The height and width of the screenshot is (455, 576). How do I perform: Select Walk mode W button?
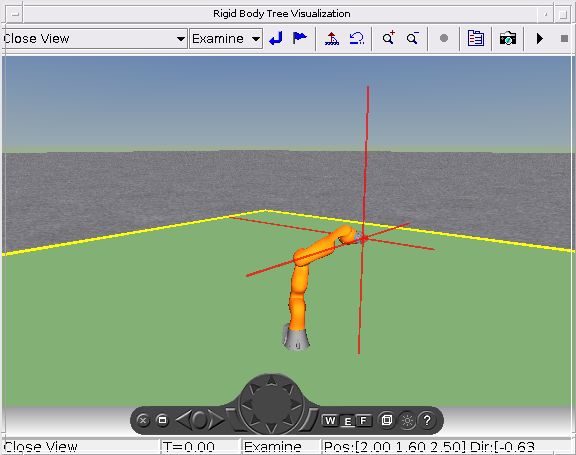(x=330, y=420)
